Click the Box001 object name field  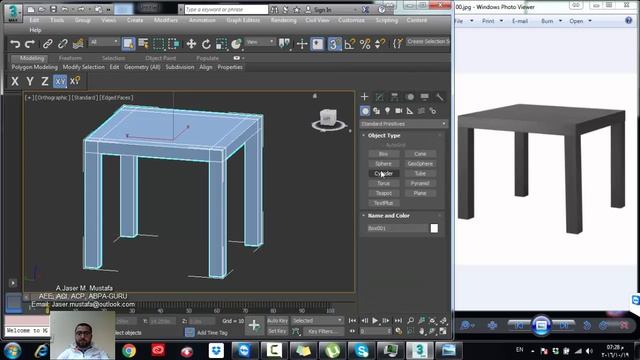[397, 228]
